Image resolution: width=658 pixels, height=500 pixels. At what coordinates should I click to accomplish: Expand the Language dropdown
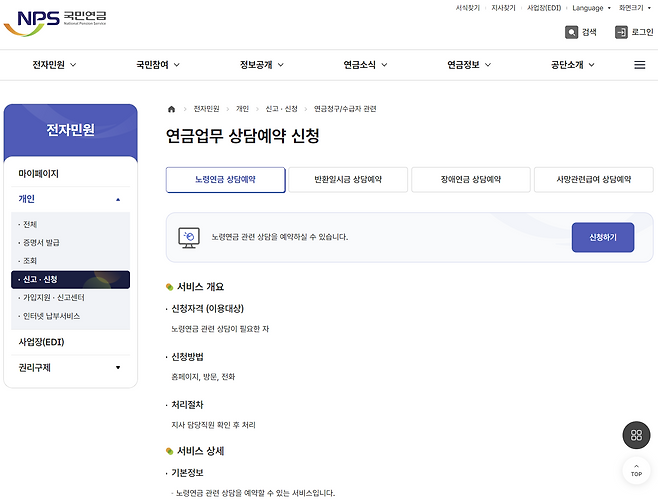point(591,8)
